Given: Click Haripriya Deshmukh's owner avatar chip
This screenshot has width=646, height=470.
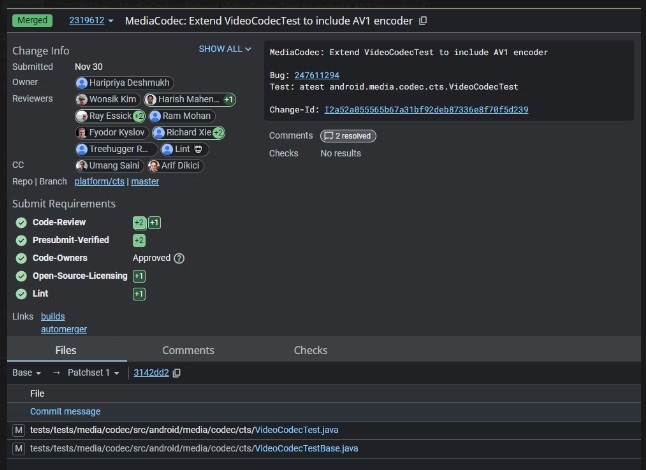Looking at the screenshot, I should 124,83.
